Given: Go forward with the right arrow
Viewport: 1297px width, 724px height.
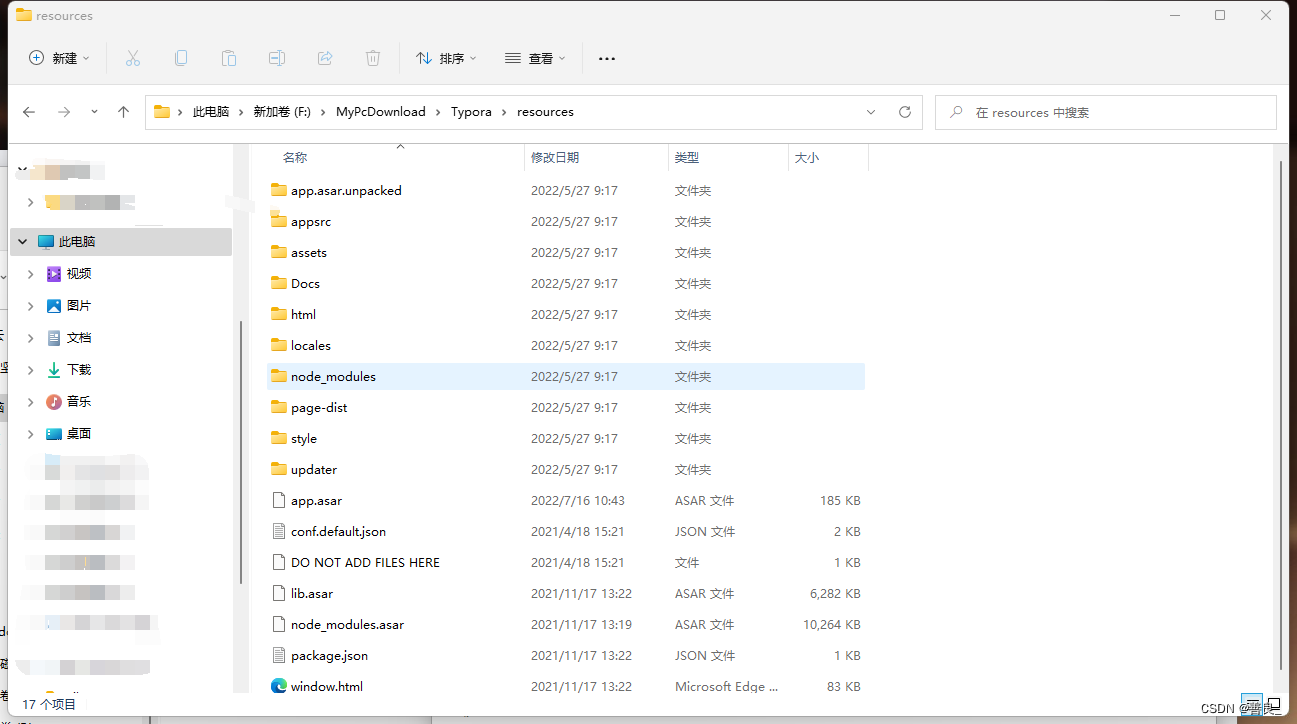Looking at the screenshot, I should [64, 112].
